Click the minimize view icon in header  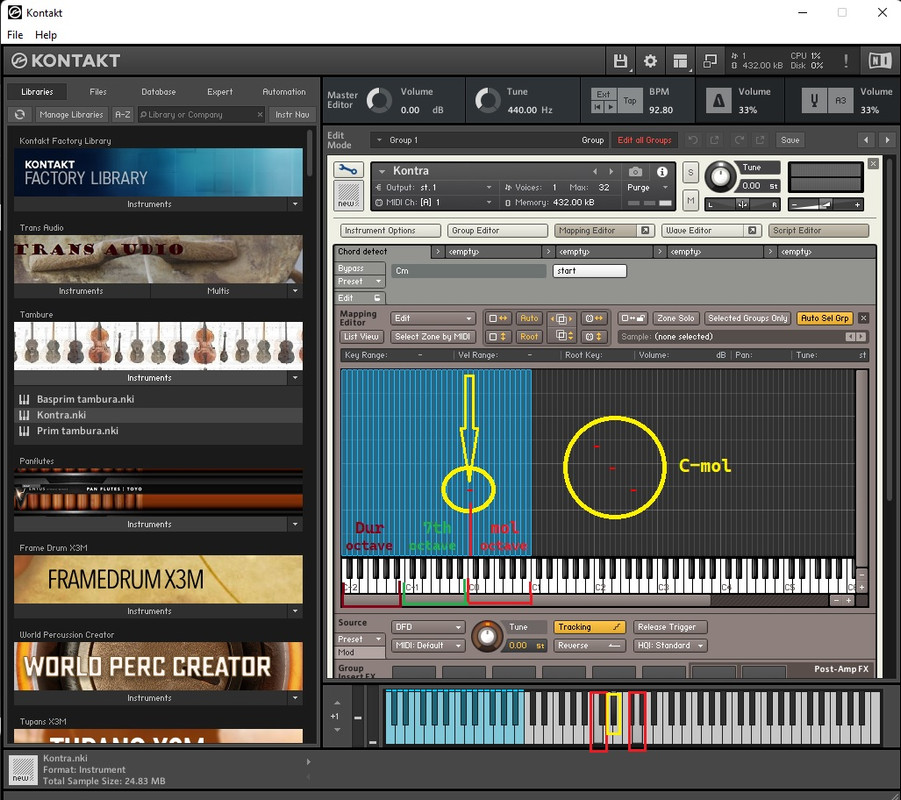point(710,61)
